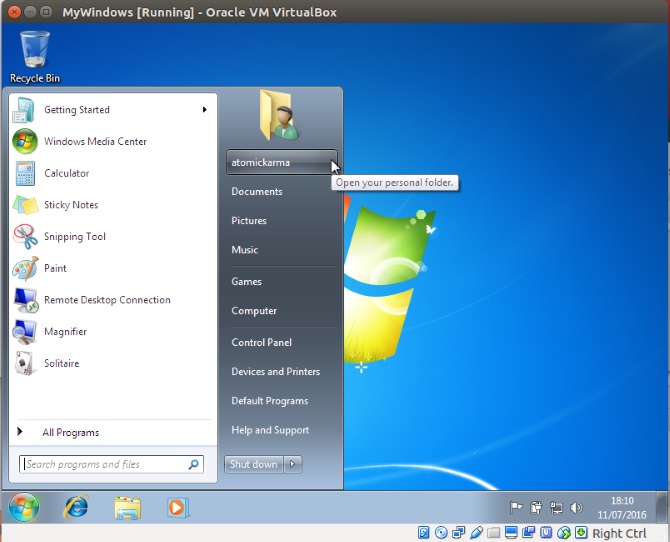Open the Shut down options arrow
The width and height of the screenshot is (670, 542).
pyautogui.click(x=293, y=464)
